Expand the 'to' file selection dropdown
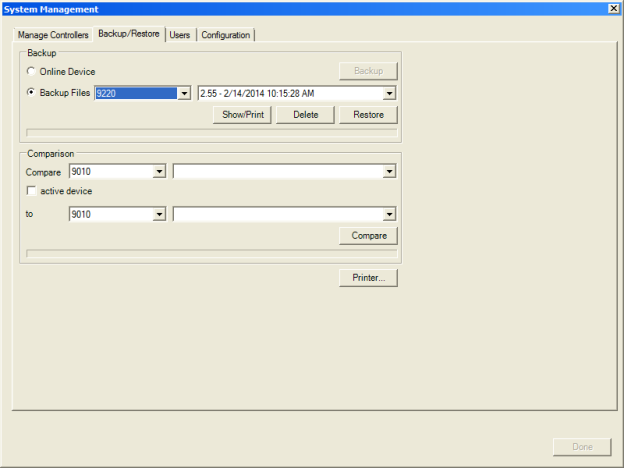This screenshot has width=624, height=468. coord(389,214)
